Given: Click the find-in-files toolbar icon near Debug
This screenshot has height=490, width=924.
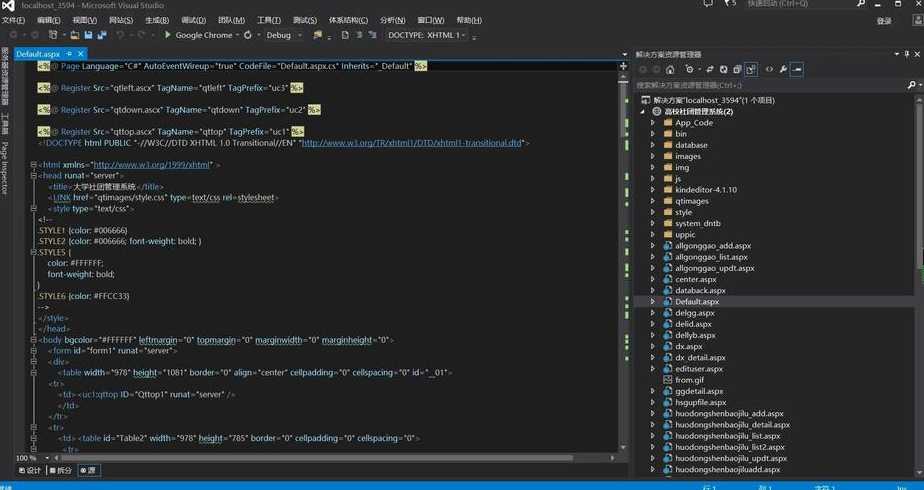Looking at the screenshot, I should tap(318, 35).
